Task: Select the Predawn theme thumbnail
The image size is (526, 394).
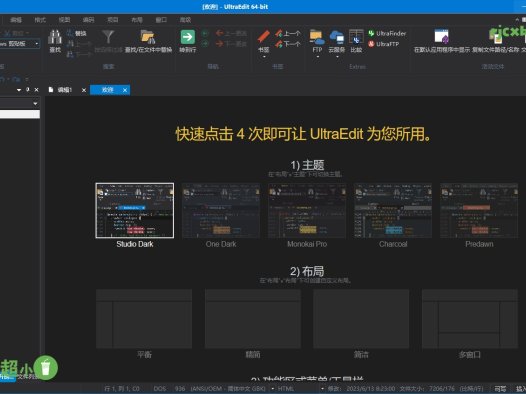Action: 479,210
